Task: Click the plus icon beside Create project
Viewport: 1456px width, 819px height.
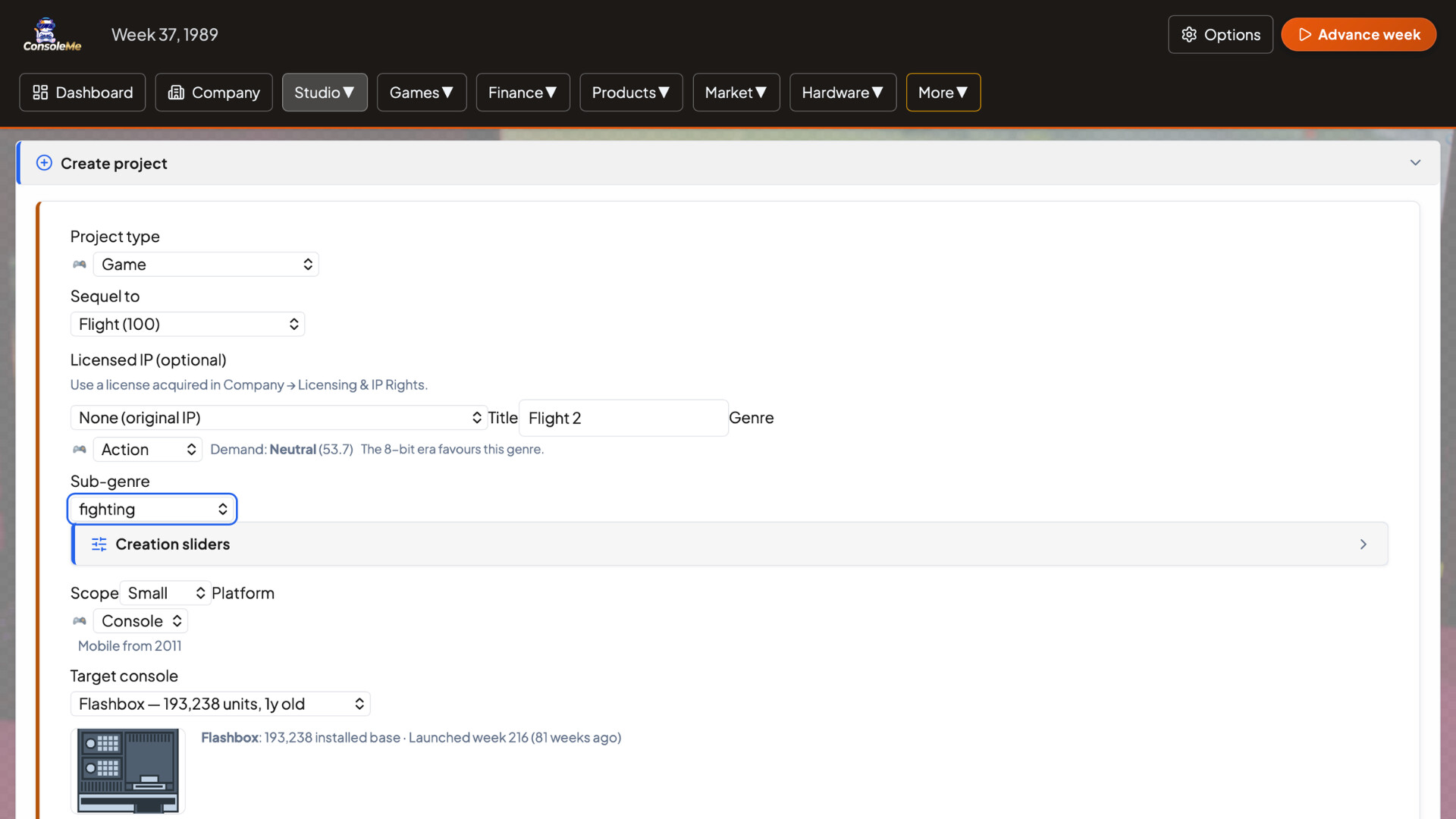Action: (x=44, y=162)
